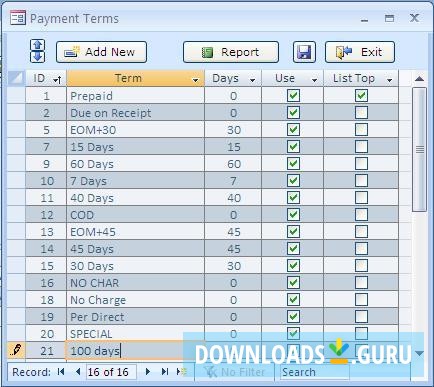The width and height of the screenshot is (434, 387).
Task: Open the Term column filter dropdown
Action: pos(195,80)
